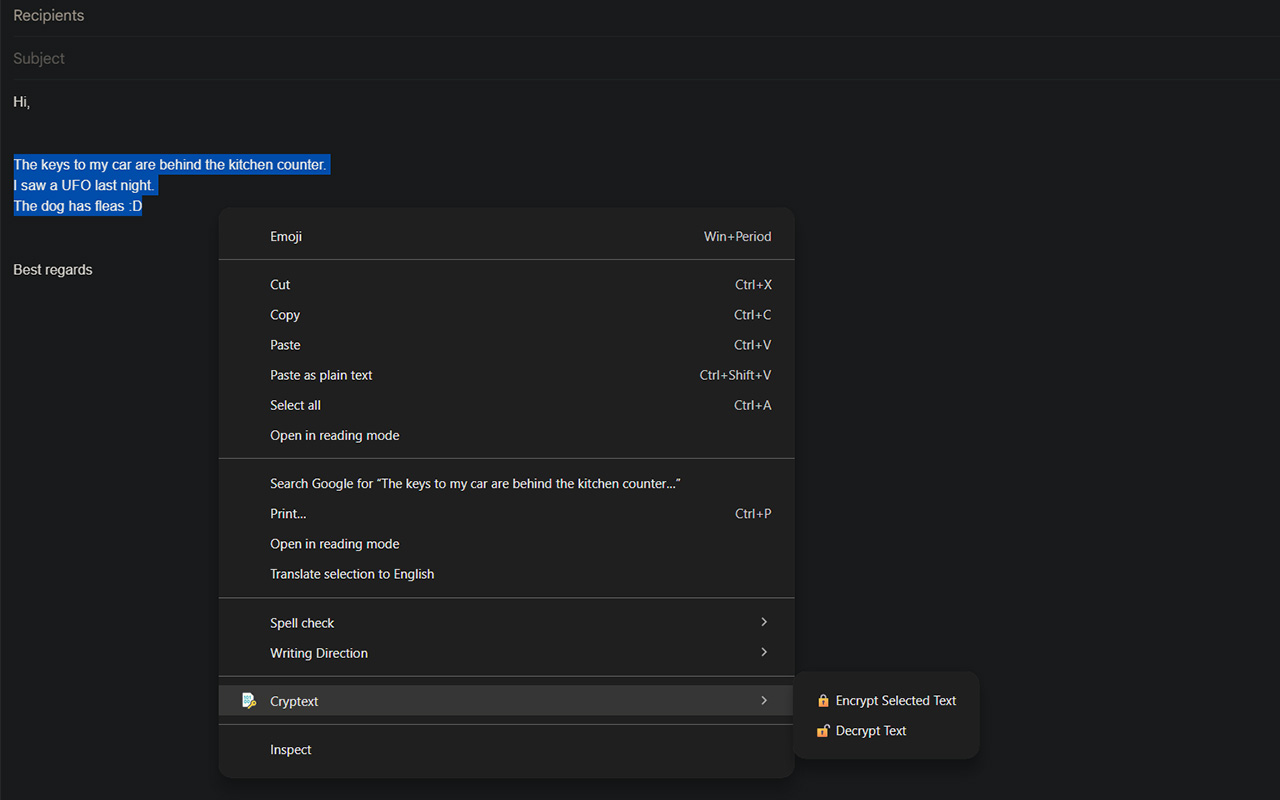Viewport: 1280px width, 800px height.
Task: Choose Decrypt Text from submenu
Action: click(886, 731)
